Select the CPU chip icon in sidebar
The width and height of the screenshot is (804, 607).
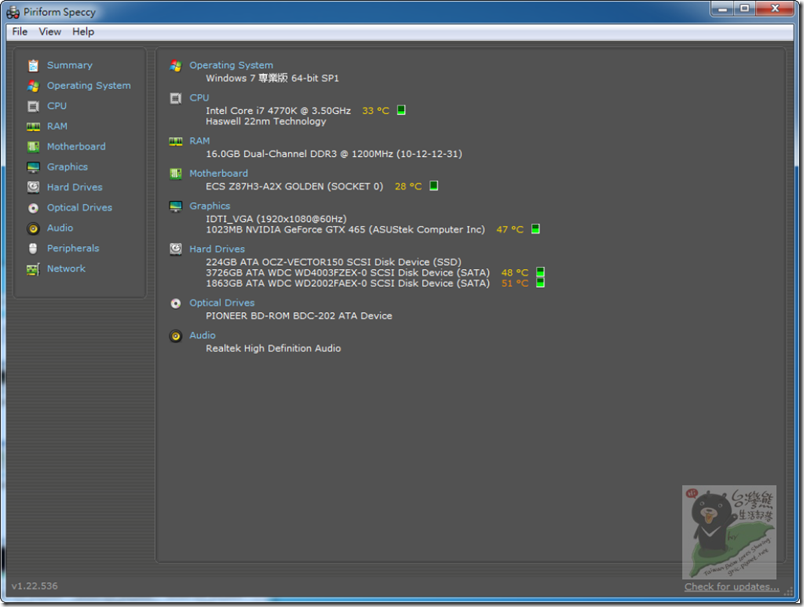33,106
